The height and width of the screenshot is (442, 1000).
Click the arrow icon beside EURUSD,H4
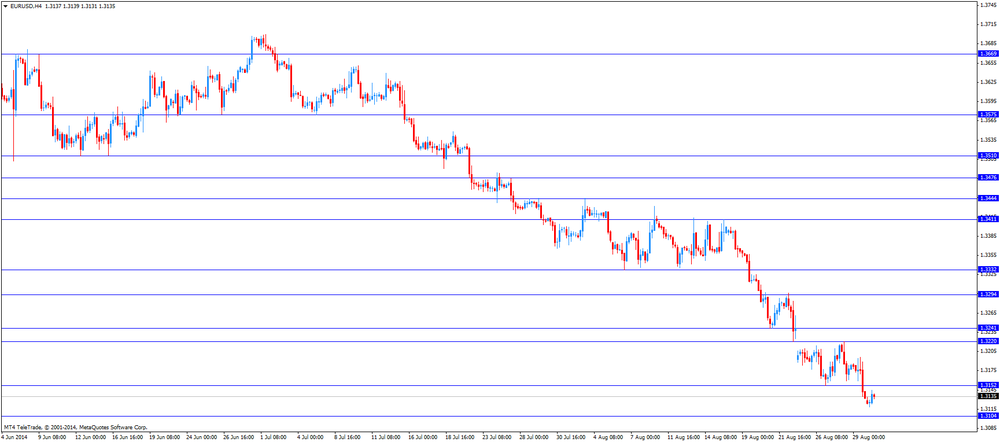coord(6,5)
